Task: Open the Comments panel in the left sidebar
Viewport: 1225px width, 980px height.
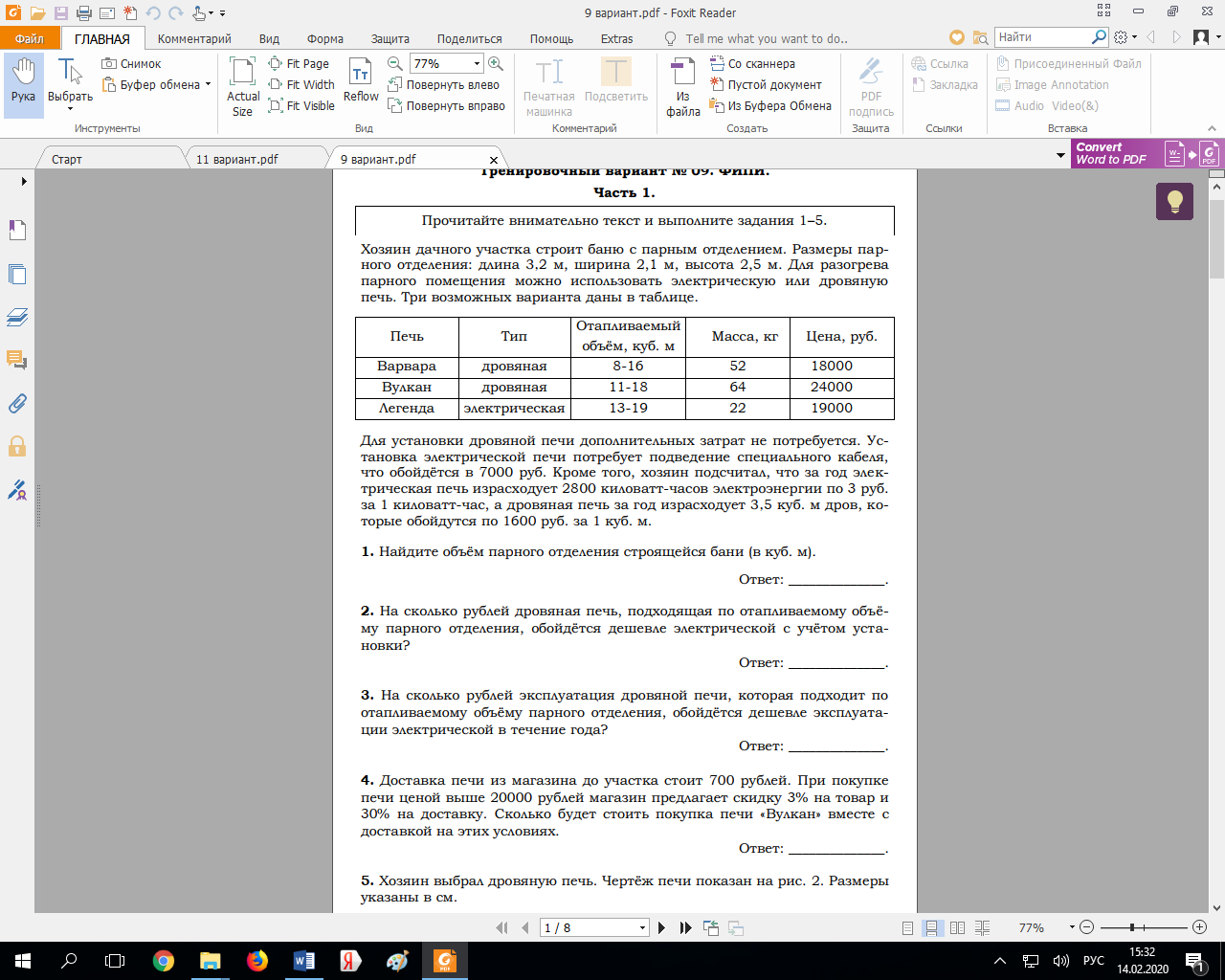Action: [x=17, y=360]
